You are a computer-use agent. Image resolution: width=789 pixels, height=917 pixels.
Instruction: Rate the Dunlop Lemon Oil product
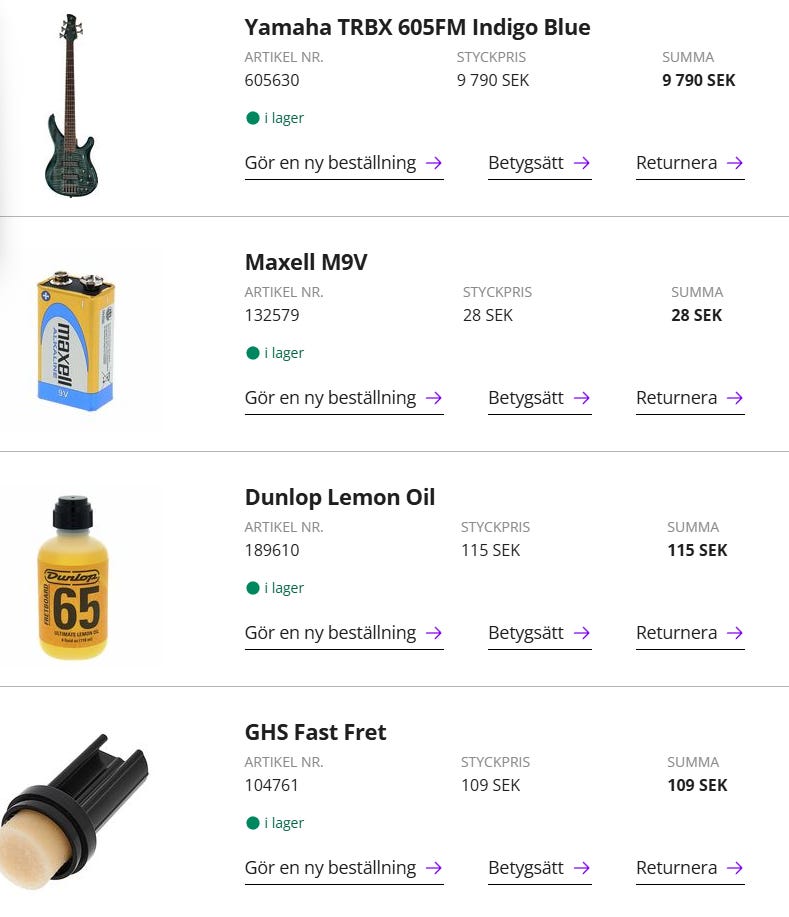[539, 633]
